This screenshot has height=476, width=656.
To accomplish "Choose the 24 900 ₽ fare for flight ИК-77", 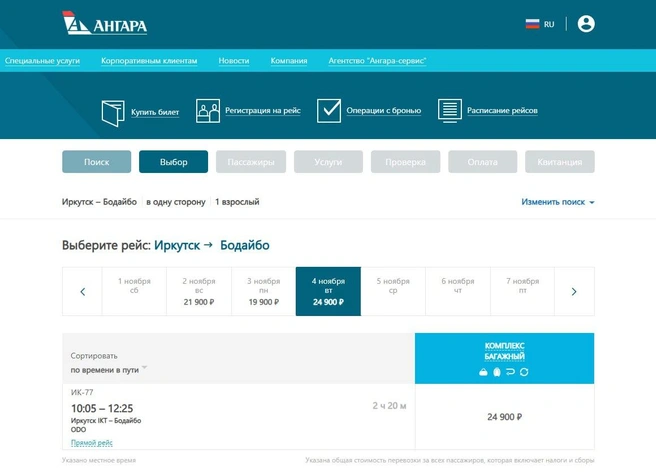I will [x=505, y=417].
